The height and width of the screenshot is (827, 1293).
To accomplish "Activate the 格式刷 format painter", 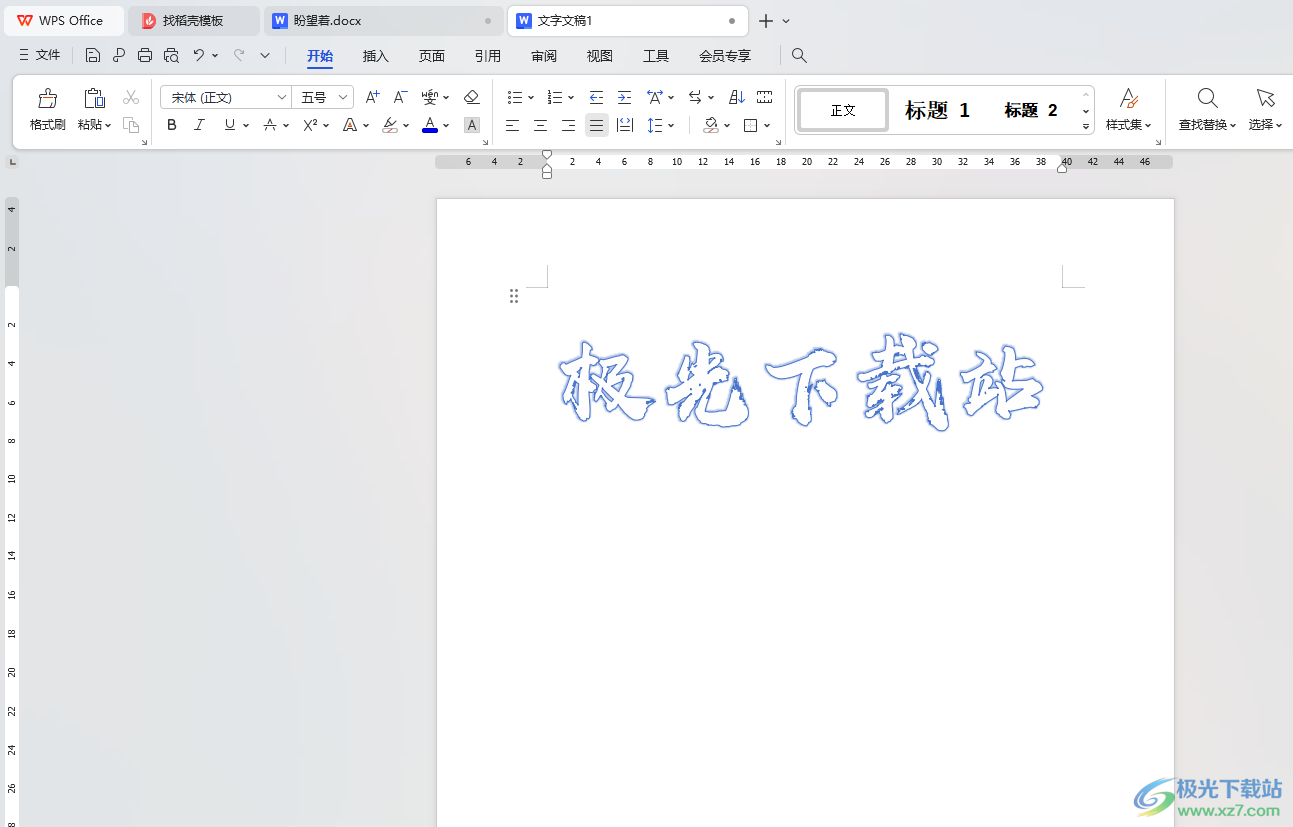I will pyautogui.click(x=48, y=110).
